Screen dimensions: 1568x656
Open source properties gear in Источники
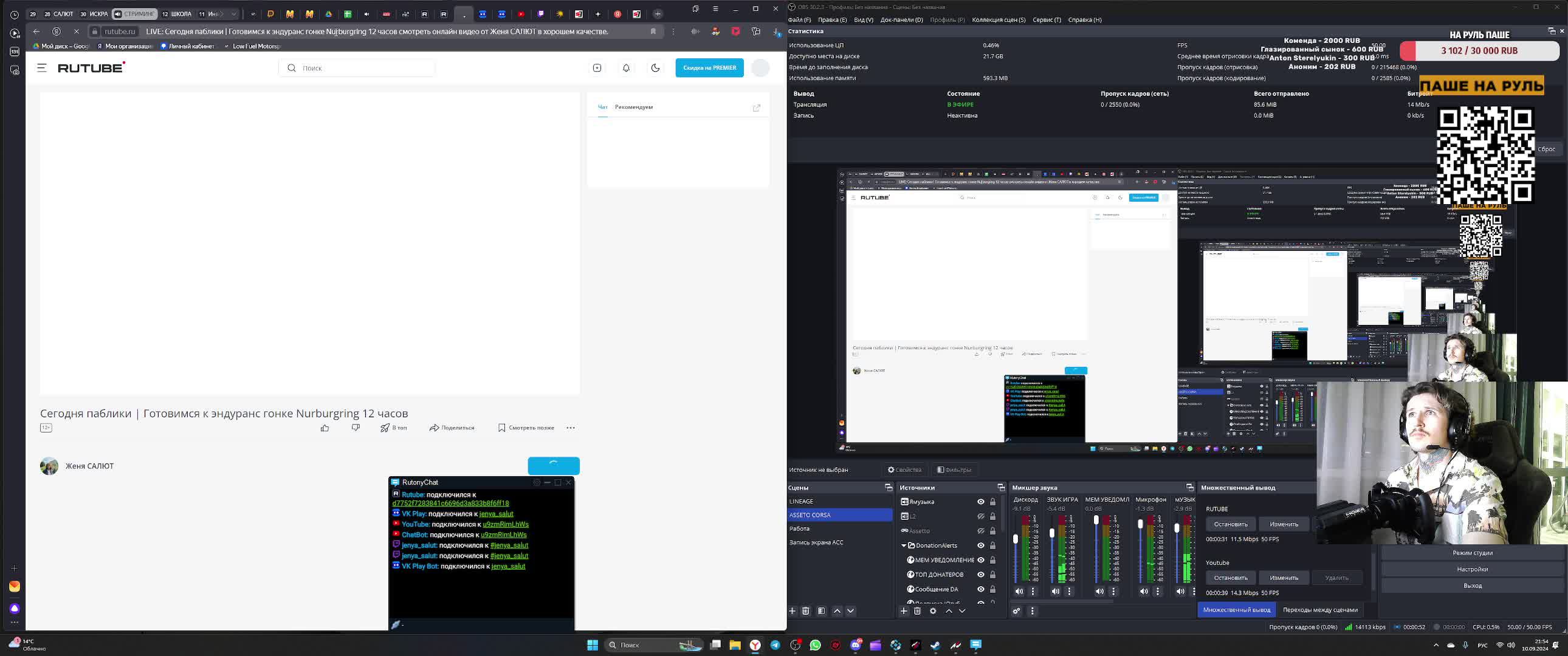click(933, 611)
